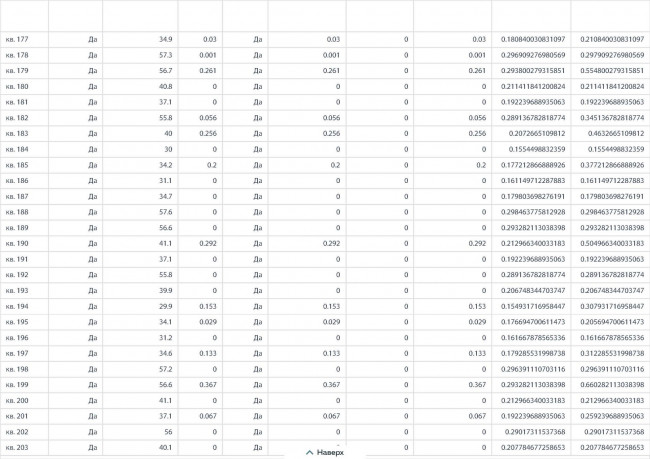This screenshot has width=650, height=459.
Task: Click the value 0.377212866888926
Action: point(612,165)
